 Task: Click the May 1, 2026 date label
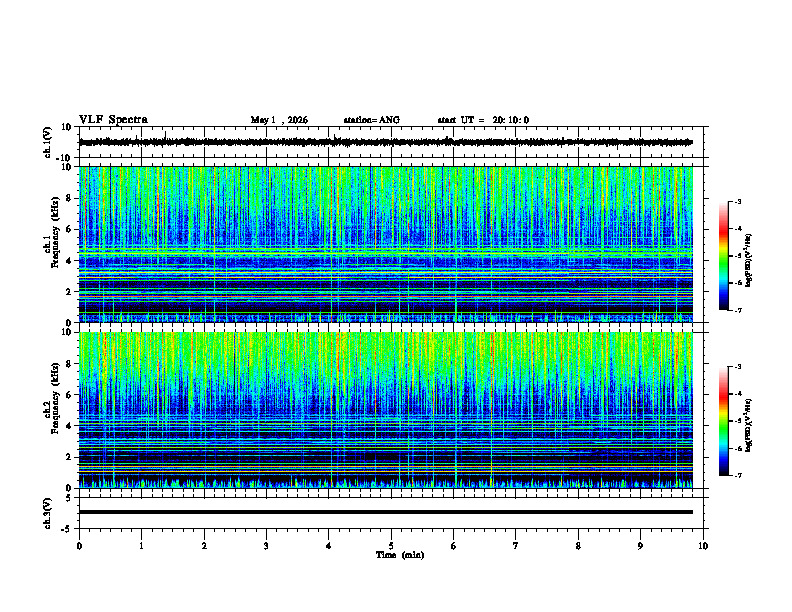click(279, 120)
